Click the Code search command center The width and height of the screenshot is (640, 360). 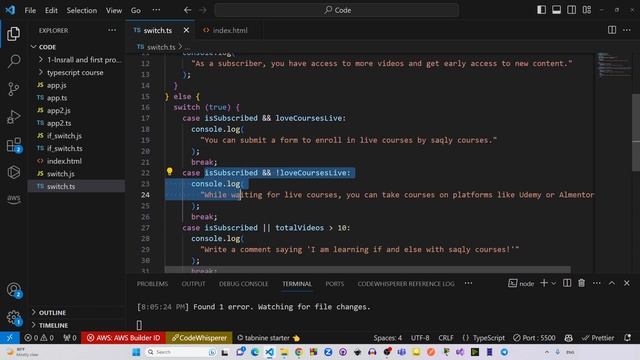(337, 10)
